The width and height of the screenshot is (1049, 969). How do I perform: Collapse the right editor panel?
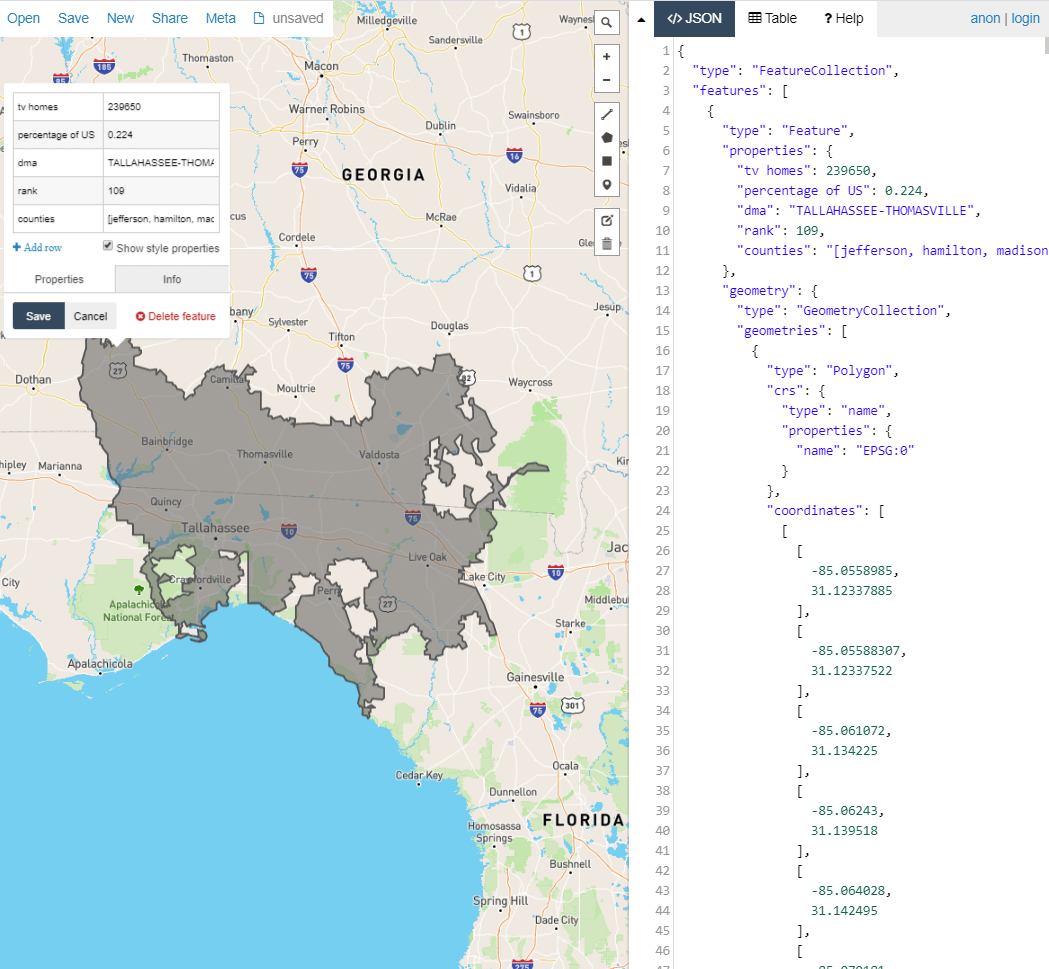coord(641,17)
